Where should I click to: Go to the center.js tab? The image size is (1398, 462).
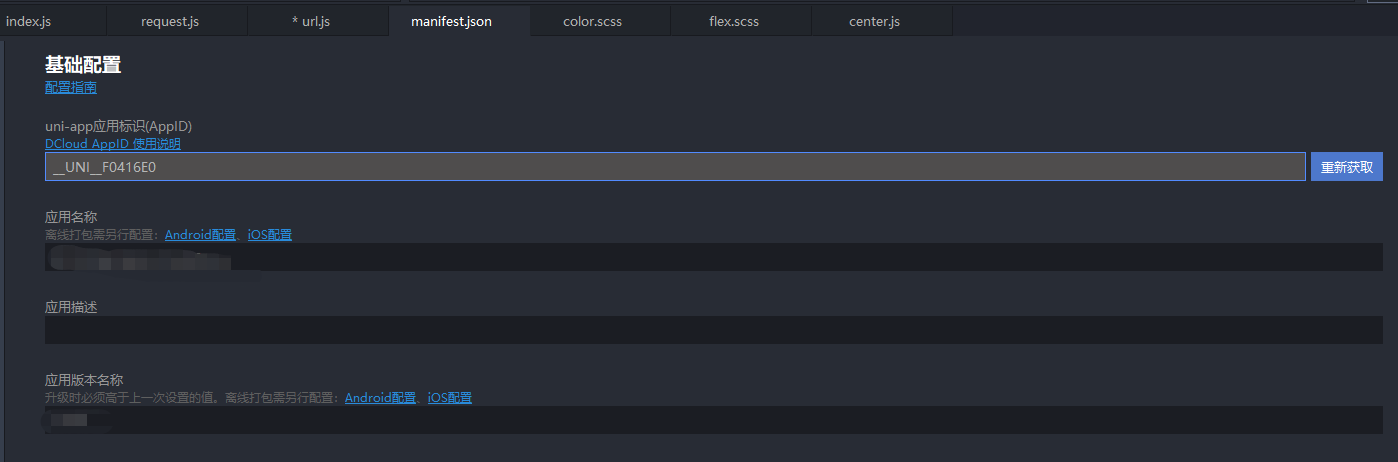pos(874,21)
